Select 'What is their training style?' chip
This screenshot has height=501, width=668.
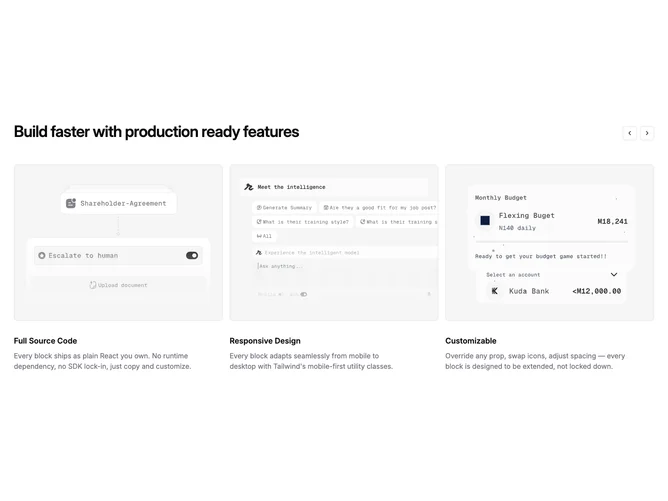coord(302,222)
